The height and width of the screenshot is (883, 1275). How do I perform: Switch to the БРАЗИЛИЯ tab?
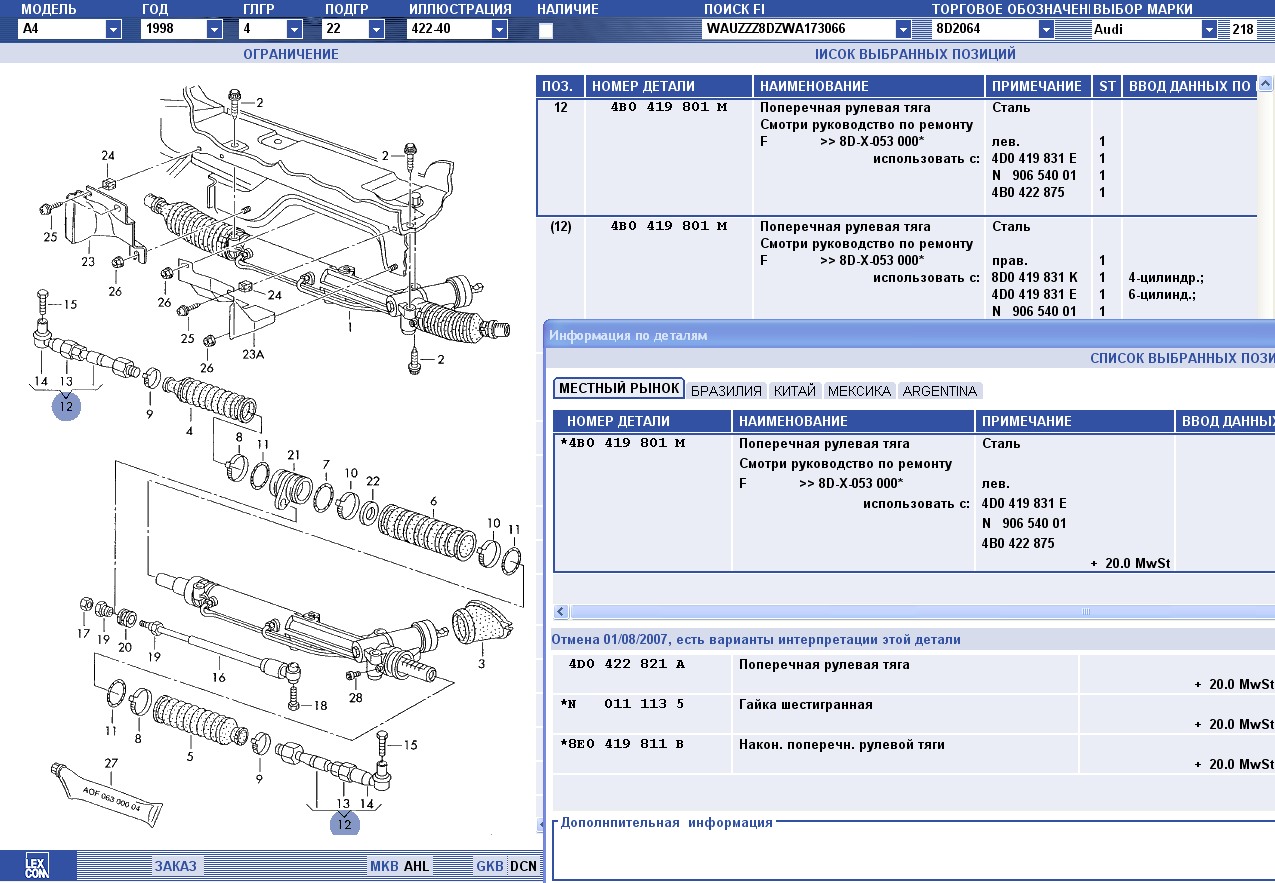coord(727,391)
